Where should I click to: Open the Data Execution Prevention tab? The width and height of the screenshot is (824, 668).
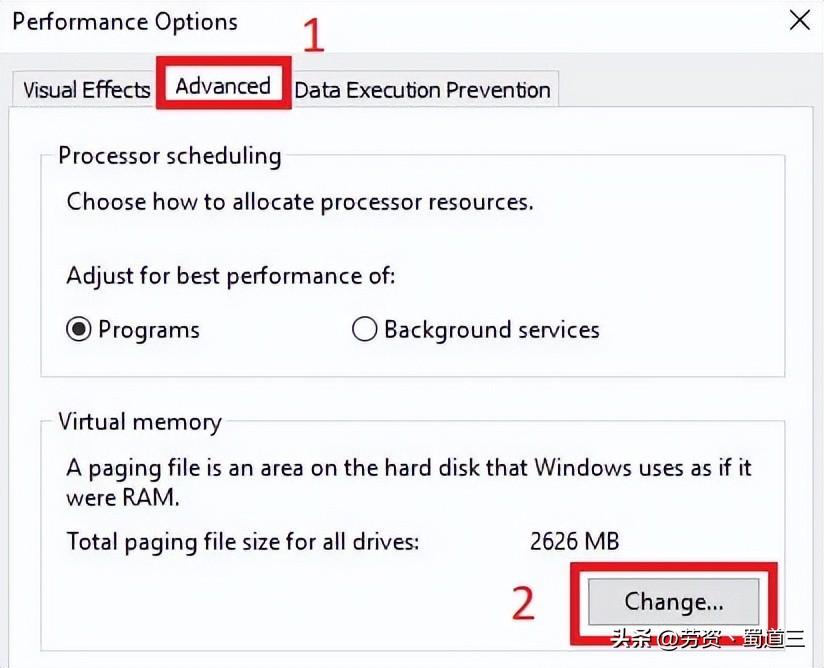tap(423, 90)
